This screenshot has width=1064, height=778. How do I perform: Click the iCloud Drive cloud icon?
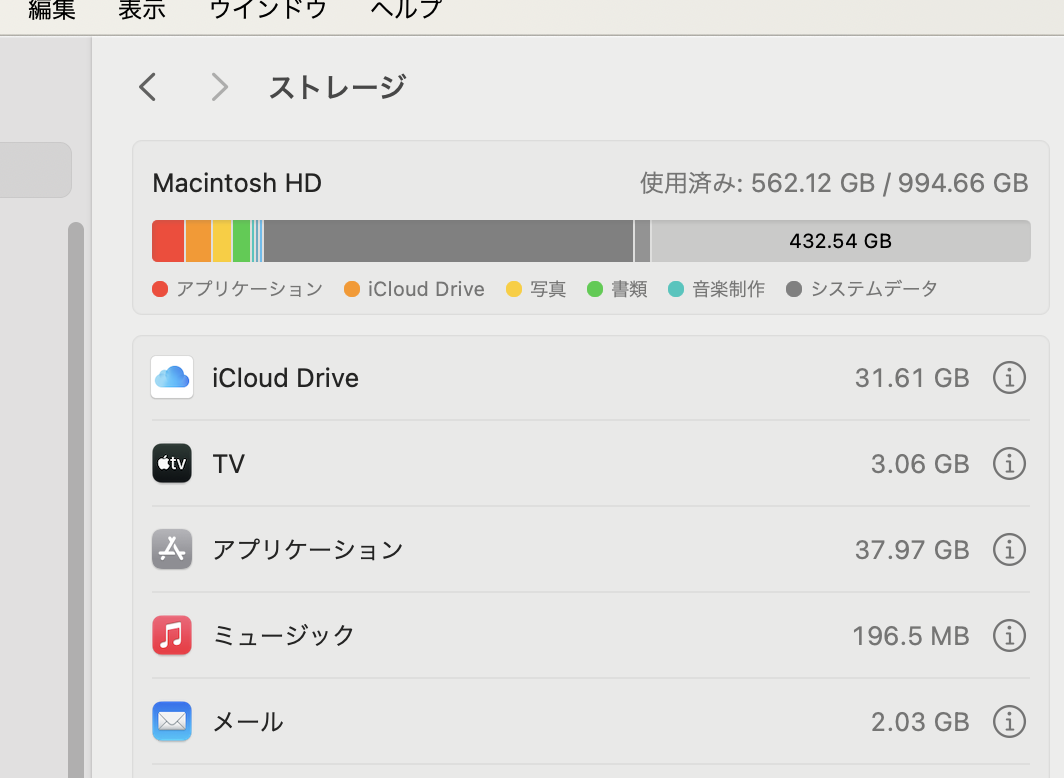[172, 378]
